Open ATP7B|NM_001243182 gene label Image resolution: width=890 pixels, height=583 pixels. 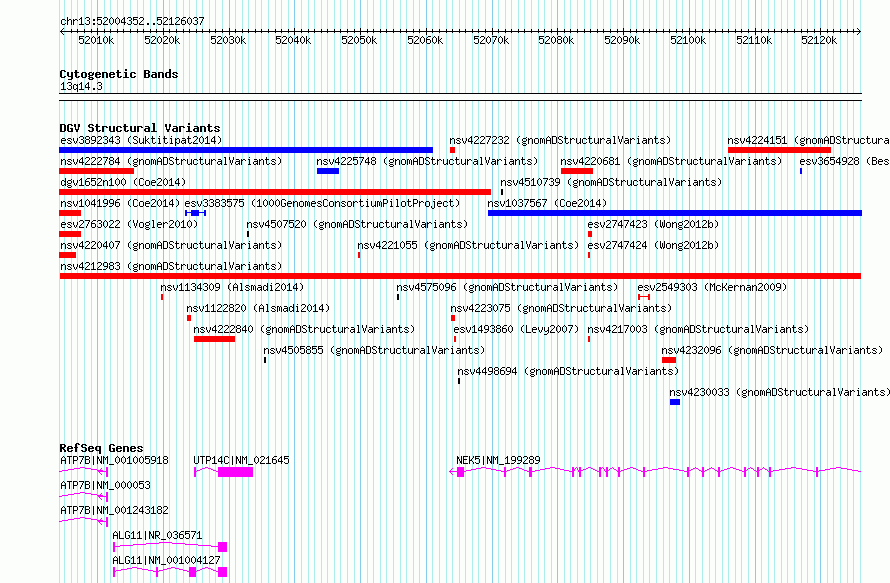(114, 510)
